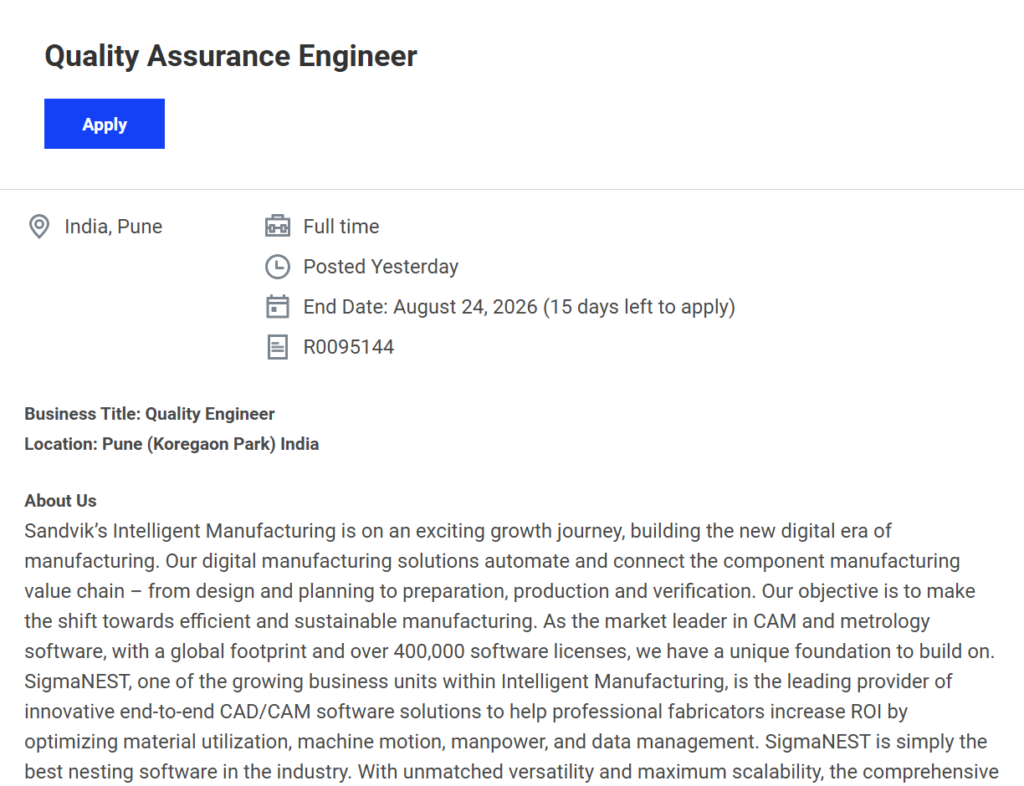Click the document requisition ID icon
The height and width of the screenshot is (786, 1024).
coord(278,347)
